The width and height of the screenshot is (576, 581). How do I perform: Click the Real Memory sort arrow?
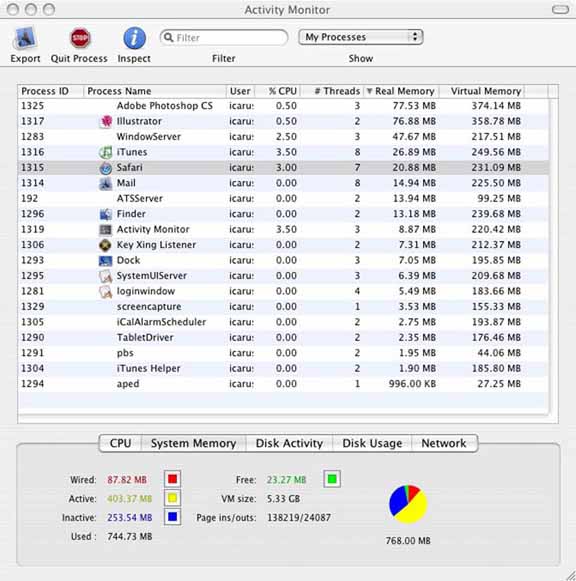[369, 91]
